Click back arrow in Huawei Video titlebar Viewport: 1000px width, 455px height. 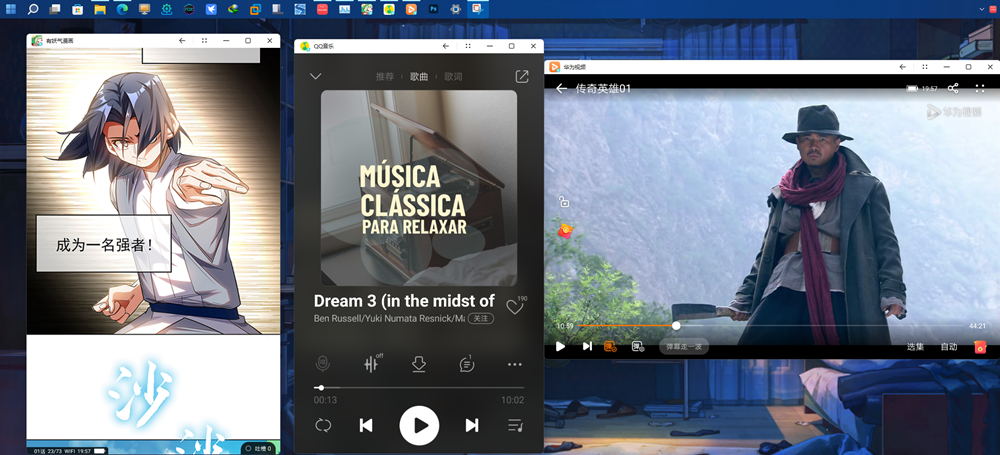tap(902, 67)
